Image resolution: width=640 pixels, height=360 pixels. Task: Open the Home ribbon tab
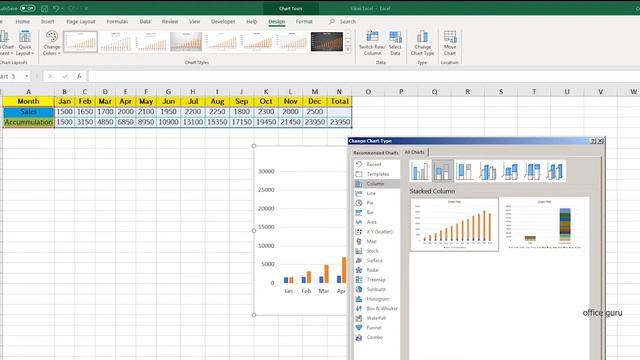point(22,21)
